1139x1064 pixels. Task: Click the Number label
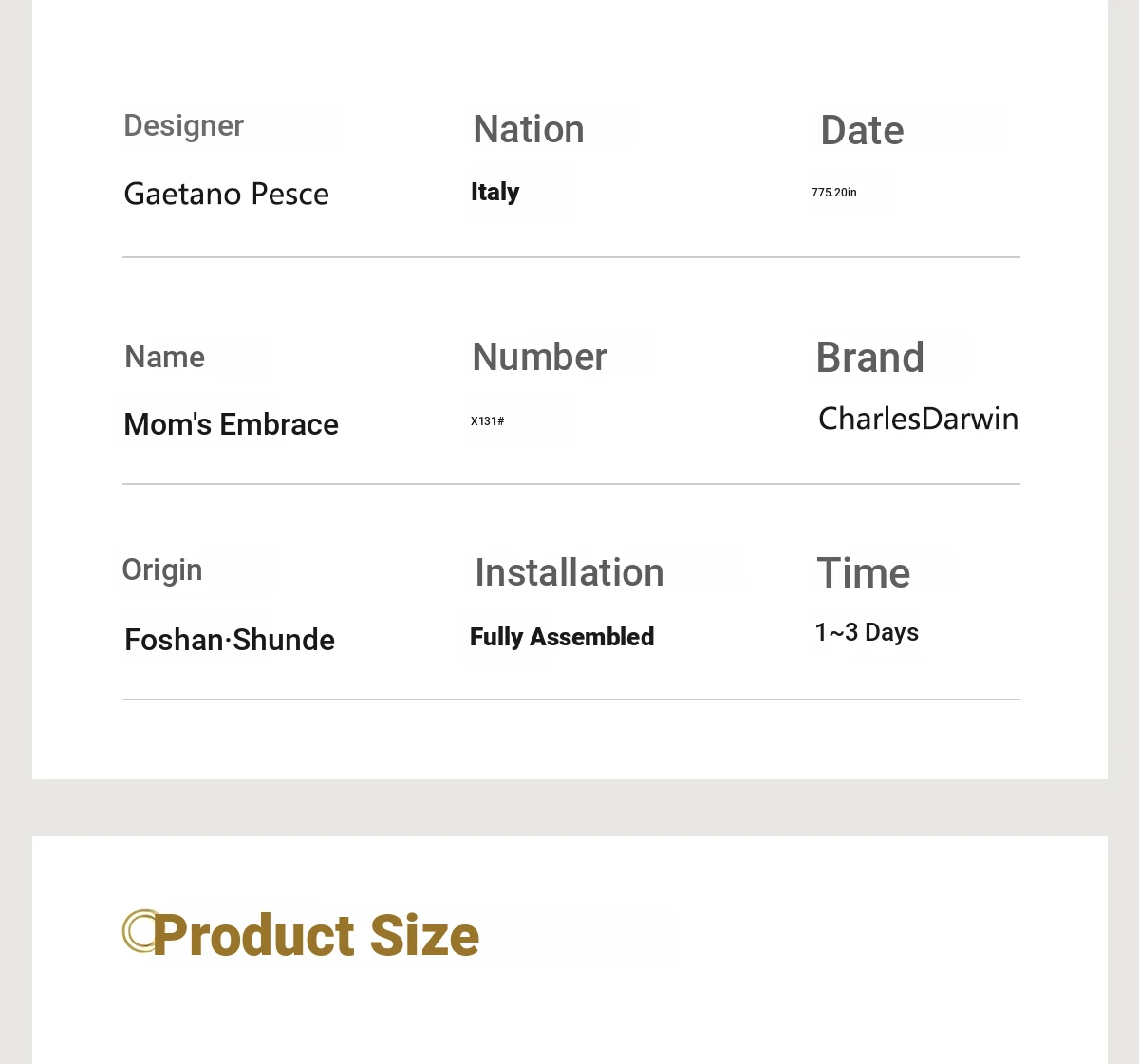coord(539,358)
